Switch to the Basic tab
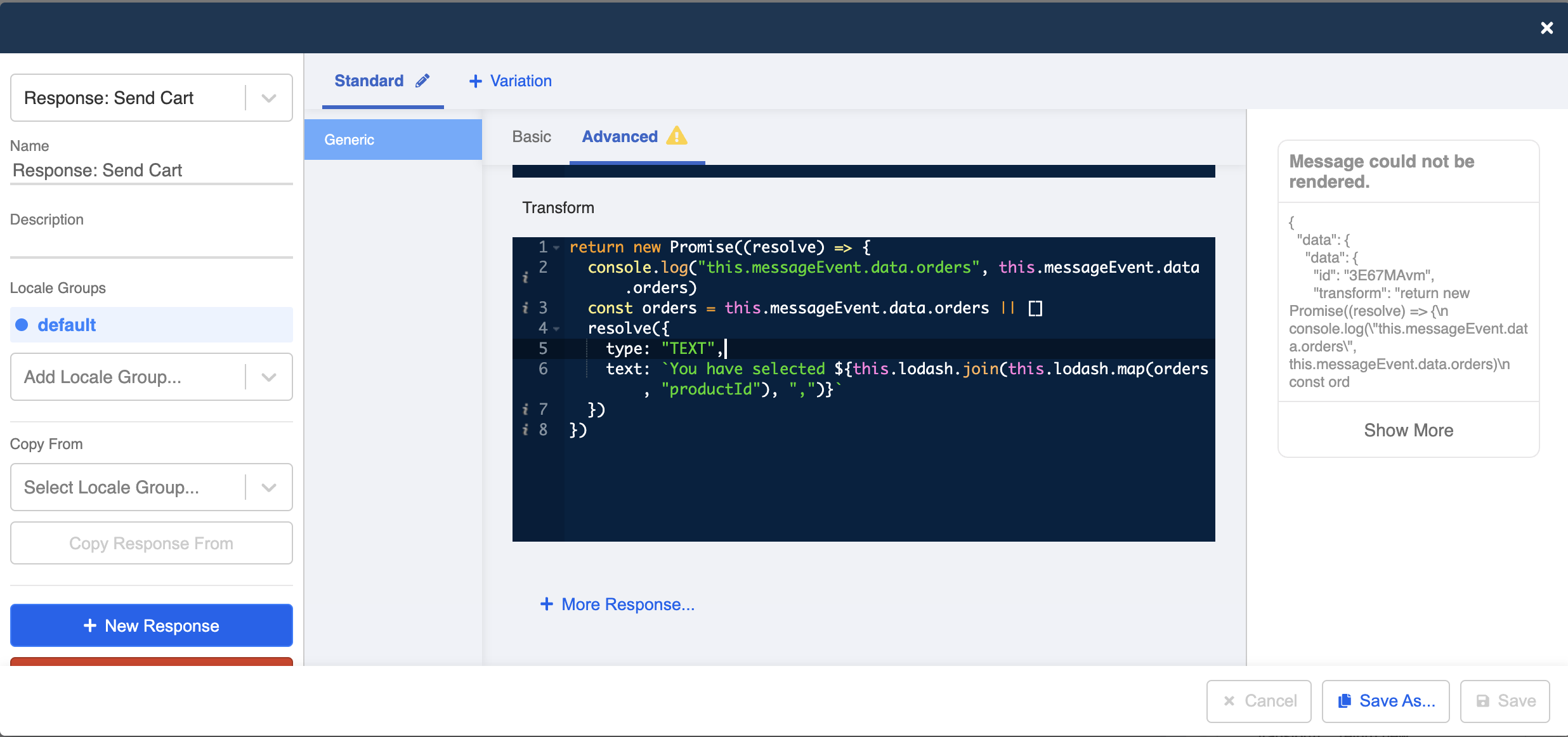The image size is (1568, 737). [531, 136]
